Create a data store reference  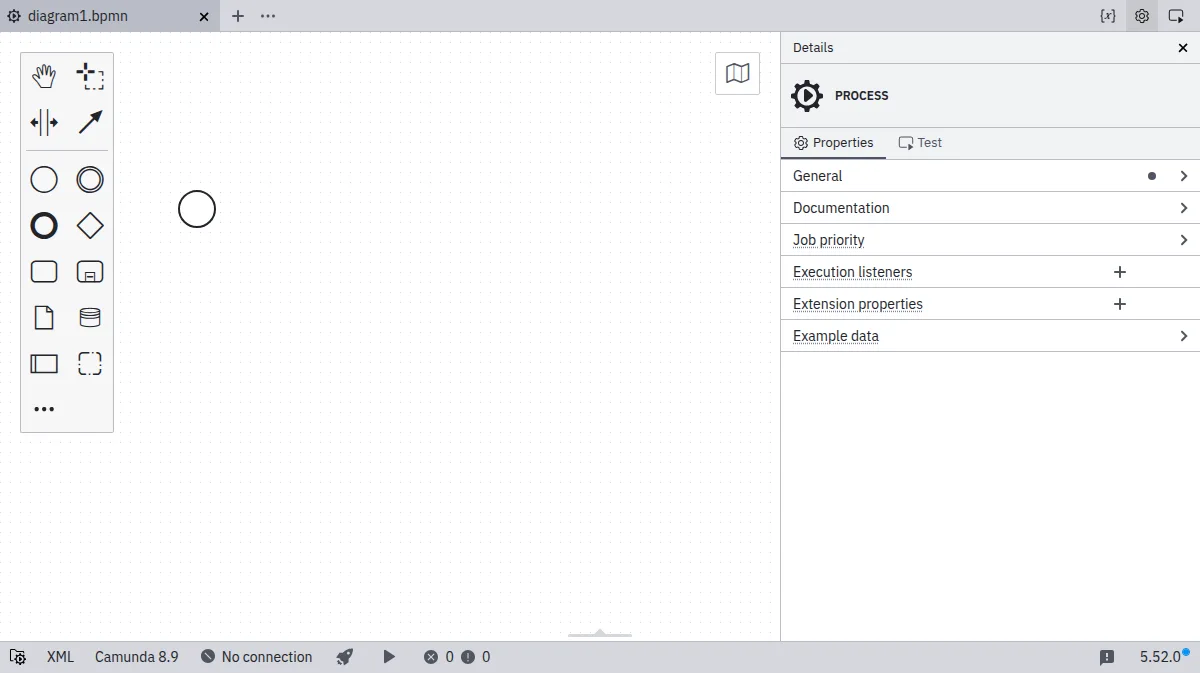[x=90, y=318]
